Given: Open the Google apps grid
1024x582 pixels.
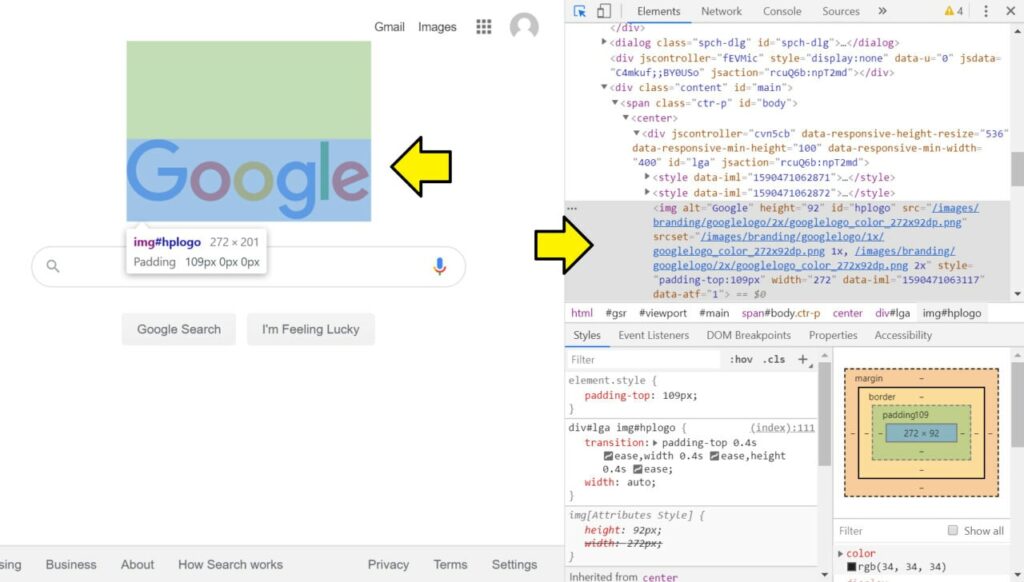Looking at the screenshot, I should (484, 27).
